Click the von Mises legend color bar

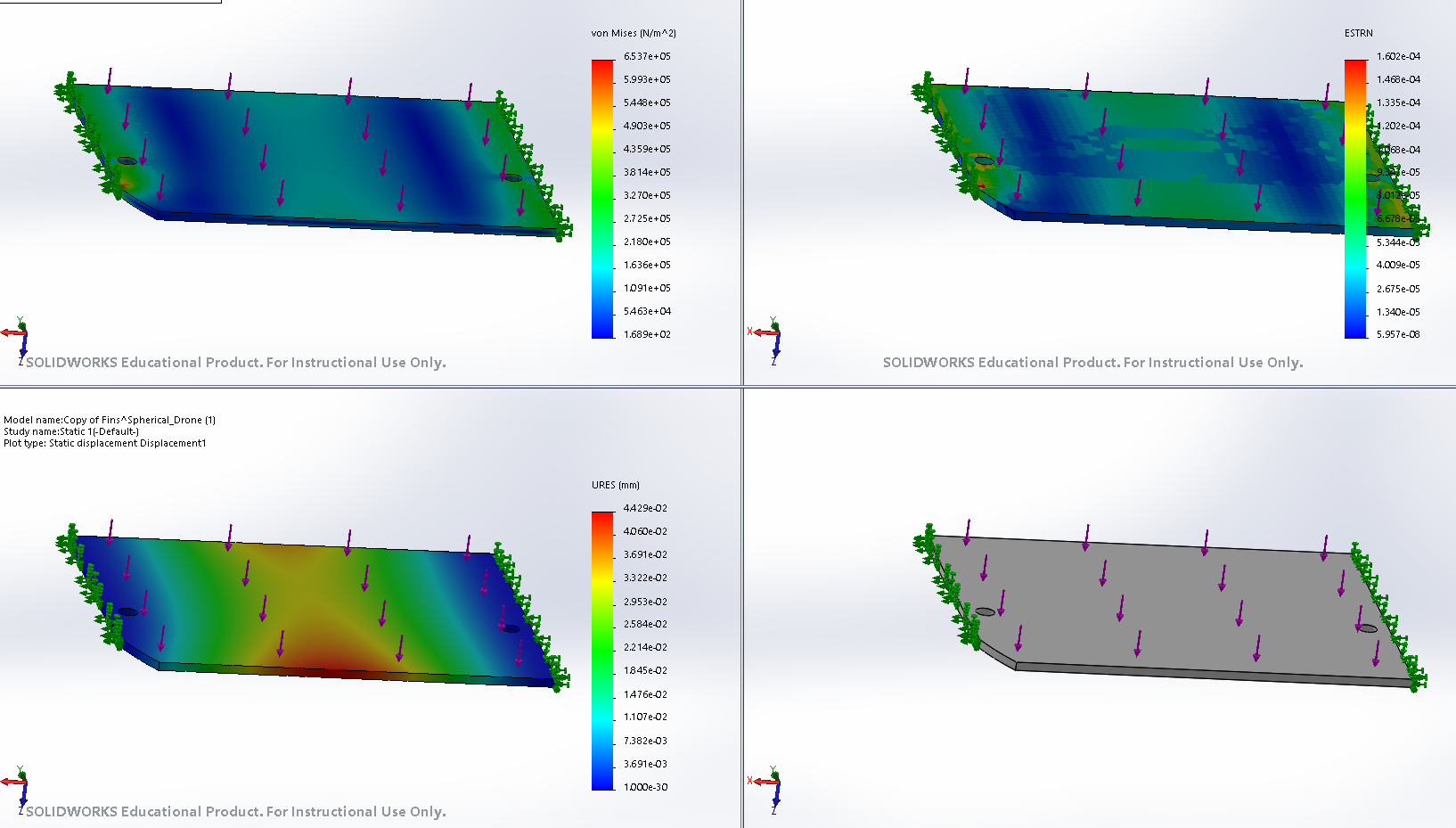[x=603, y=199]
